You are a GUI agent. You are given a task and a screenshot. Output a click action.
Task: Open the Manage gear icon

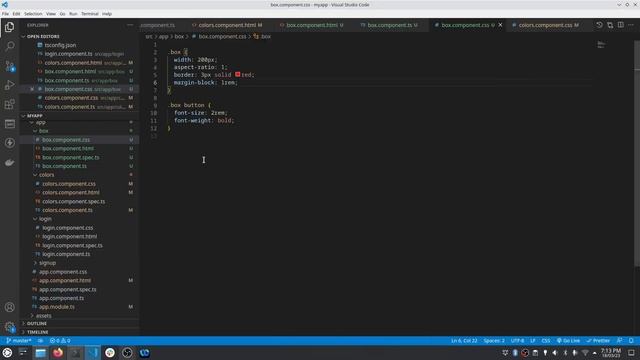click(9, 327)
